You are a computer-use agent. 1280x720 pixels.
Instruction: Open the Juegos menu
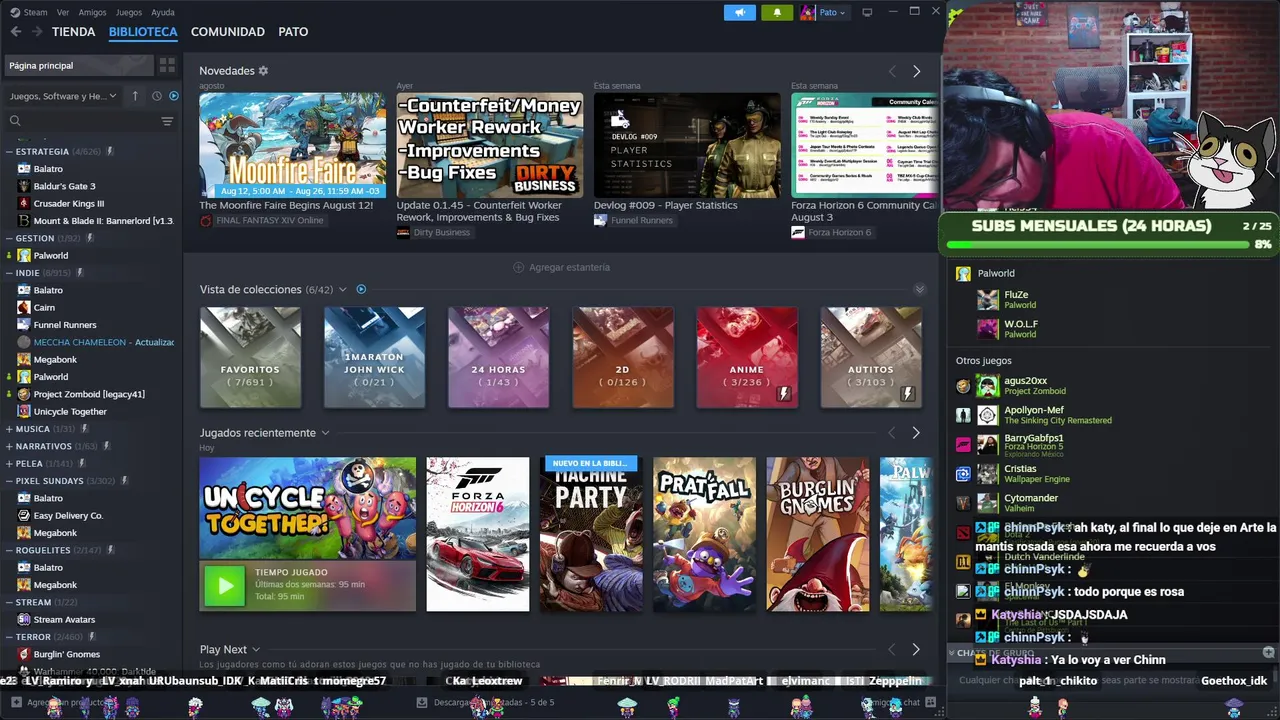129,13
